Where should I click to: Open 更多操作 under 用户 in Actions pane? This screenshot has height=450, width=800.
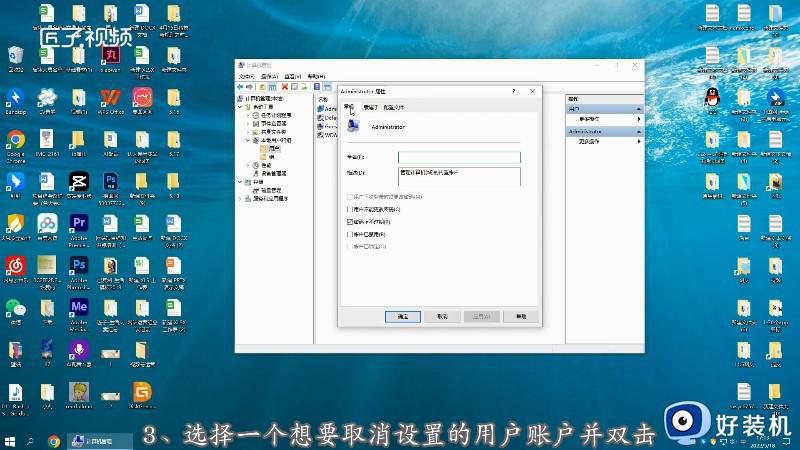[x=604, y=119]
